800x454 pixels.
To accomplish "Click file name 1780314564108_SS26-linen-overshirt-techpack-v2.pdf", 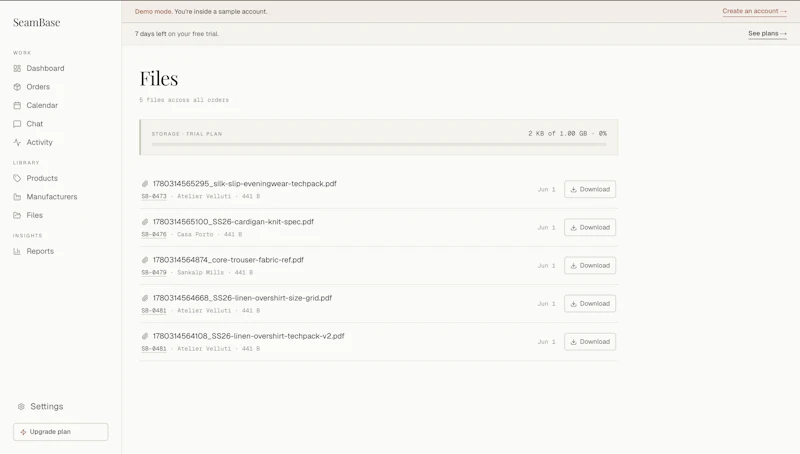I will (248, 336).
